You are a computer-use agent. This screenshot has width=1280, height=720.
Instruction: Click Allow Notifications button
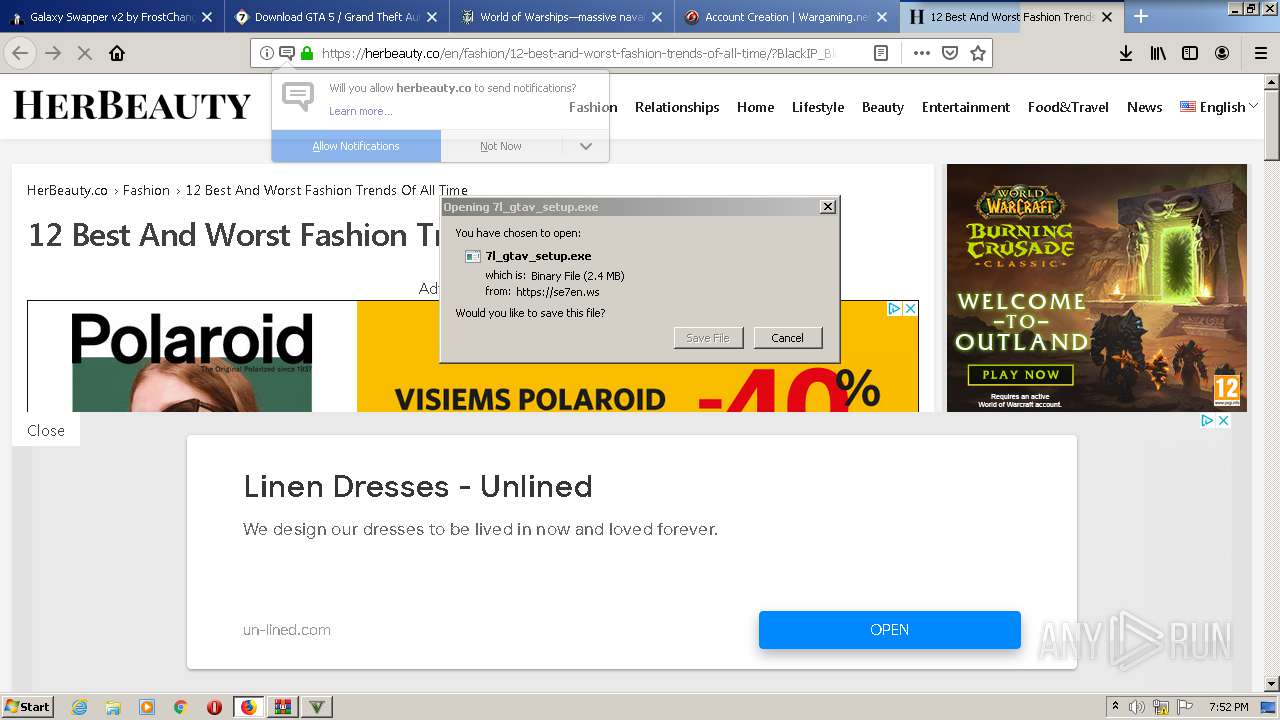point(356,146)
